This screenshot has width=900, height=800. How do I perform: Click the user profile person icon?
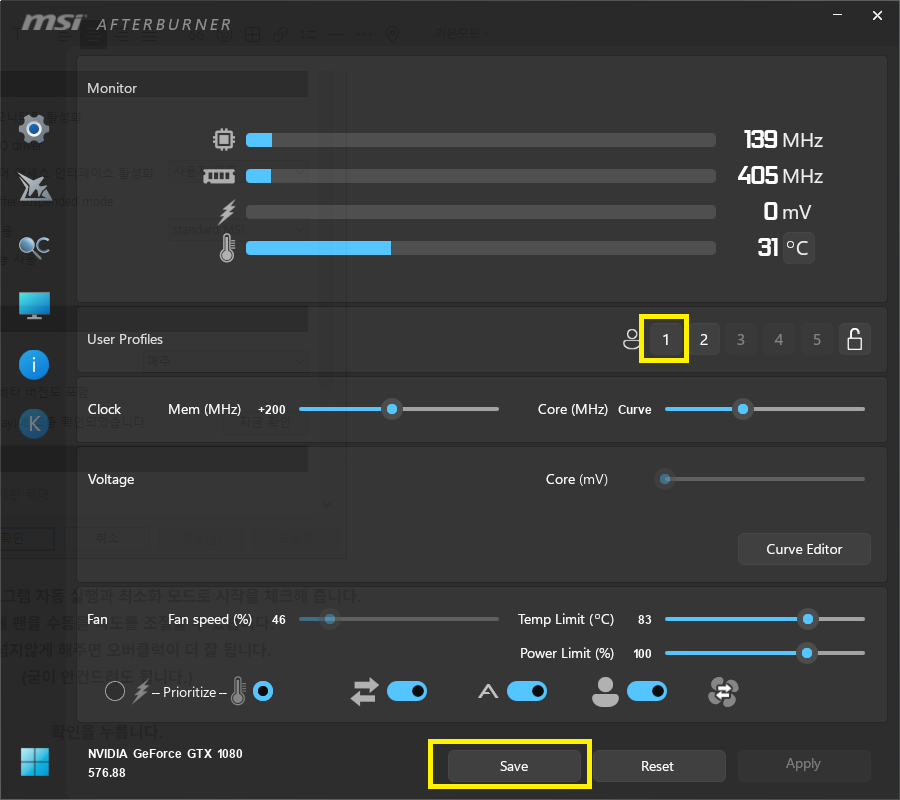(x=632, y=339)
